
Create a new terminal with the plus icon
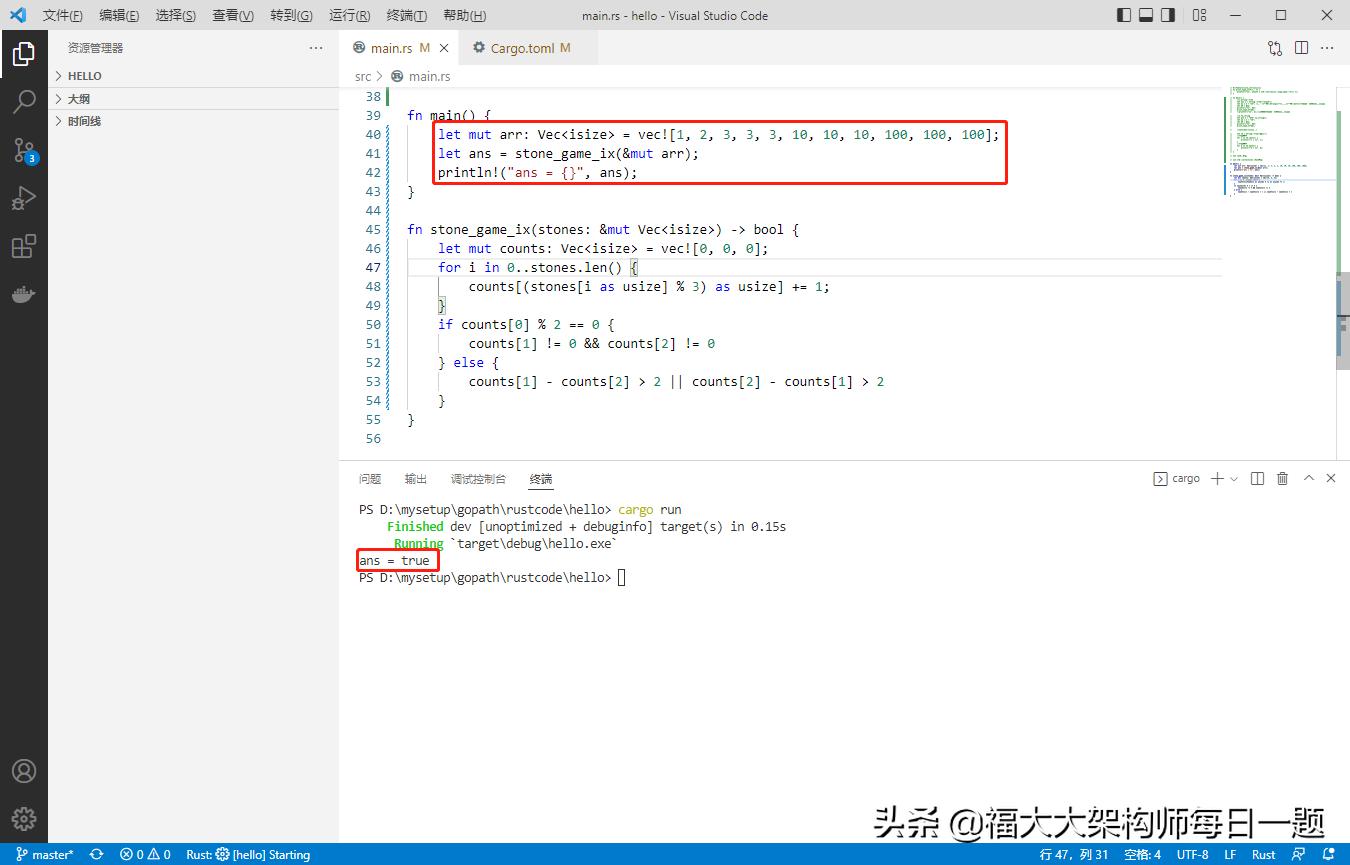(1218, 478)
